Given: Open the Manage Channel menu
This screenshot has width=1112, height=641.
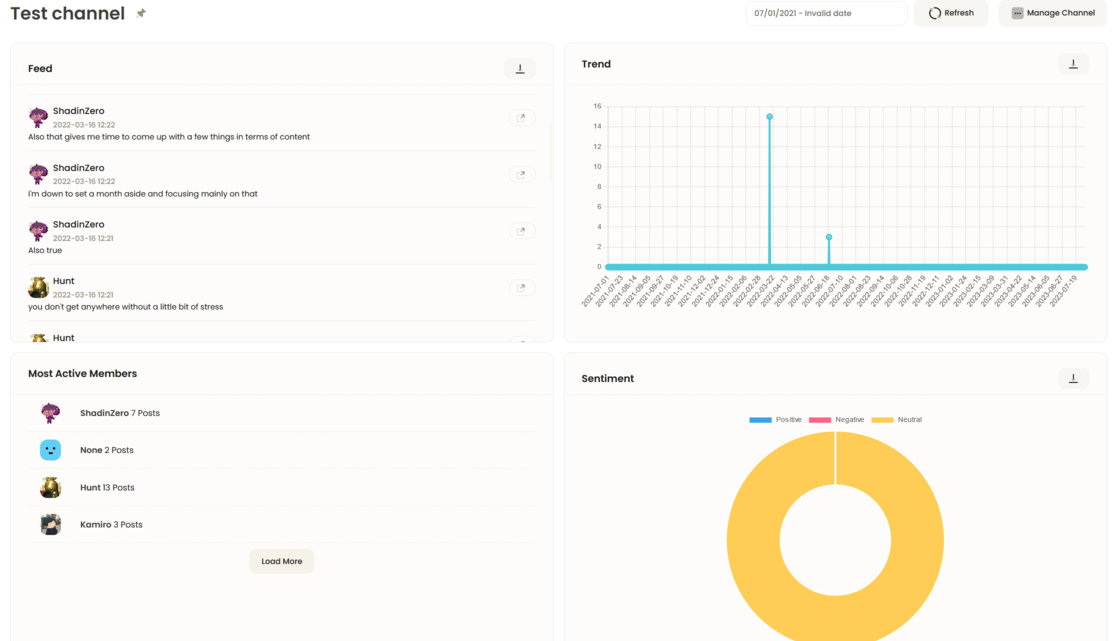Looking at the screenshot, I should pyautogui.click(x=1053, y=13).
